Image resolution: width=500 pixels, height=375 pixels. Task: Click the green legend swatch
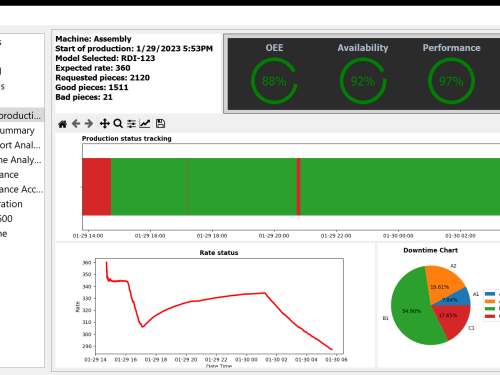[x=490, y=309]
